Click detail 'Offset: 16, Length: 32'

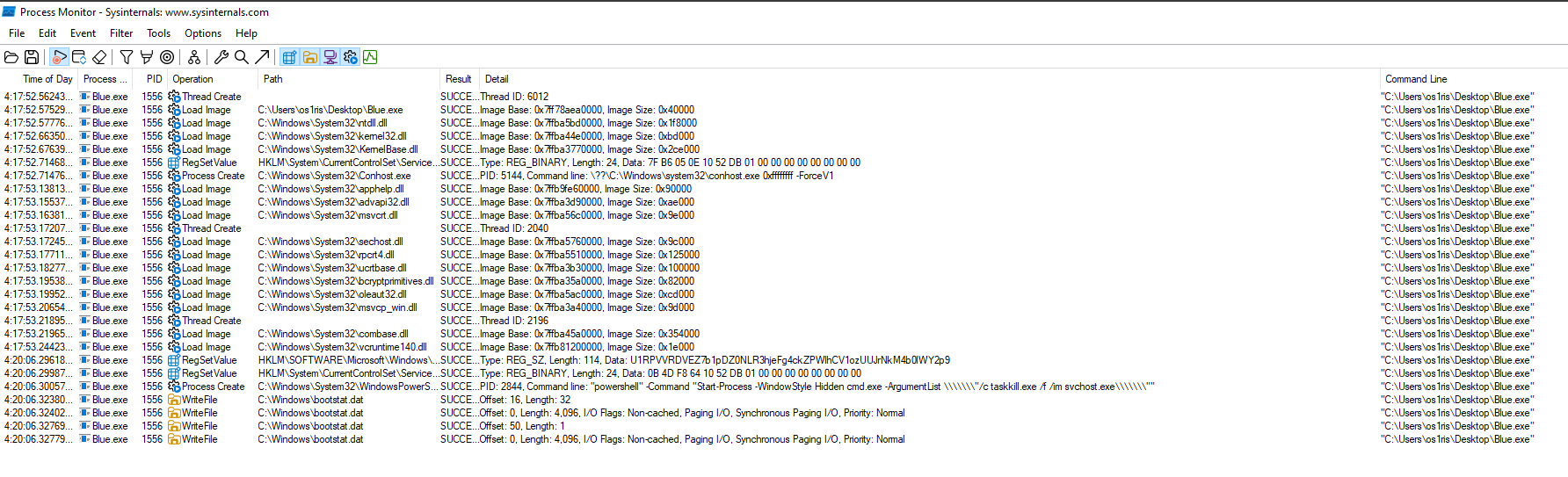pyautogui.click(x=525, y=400)
